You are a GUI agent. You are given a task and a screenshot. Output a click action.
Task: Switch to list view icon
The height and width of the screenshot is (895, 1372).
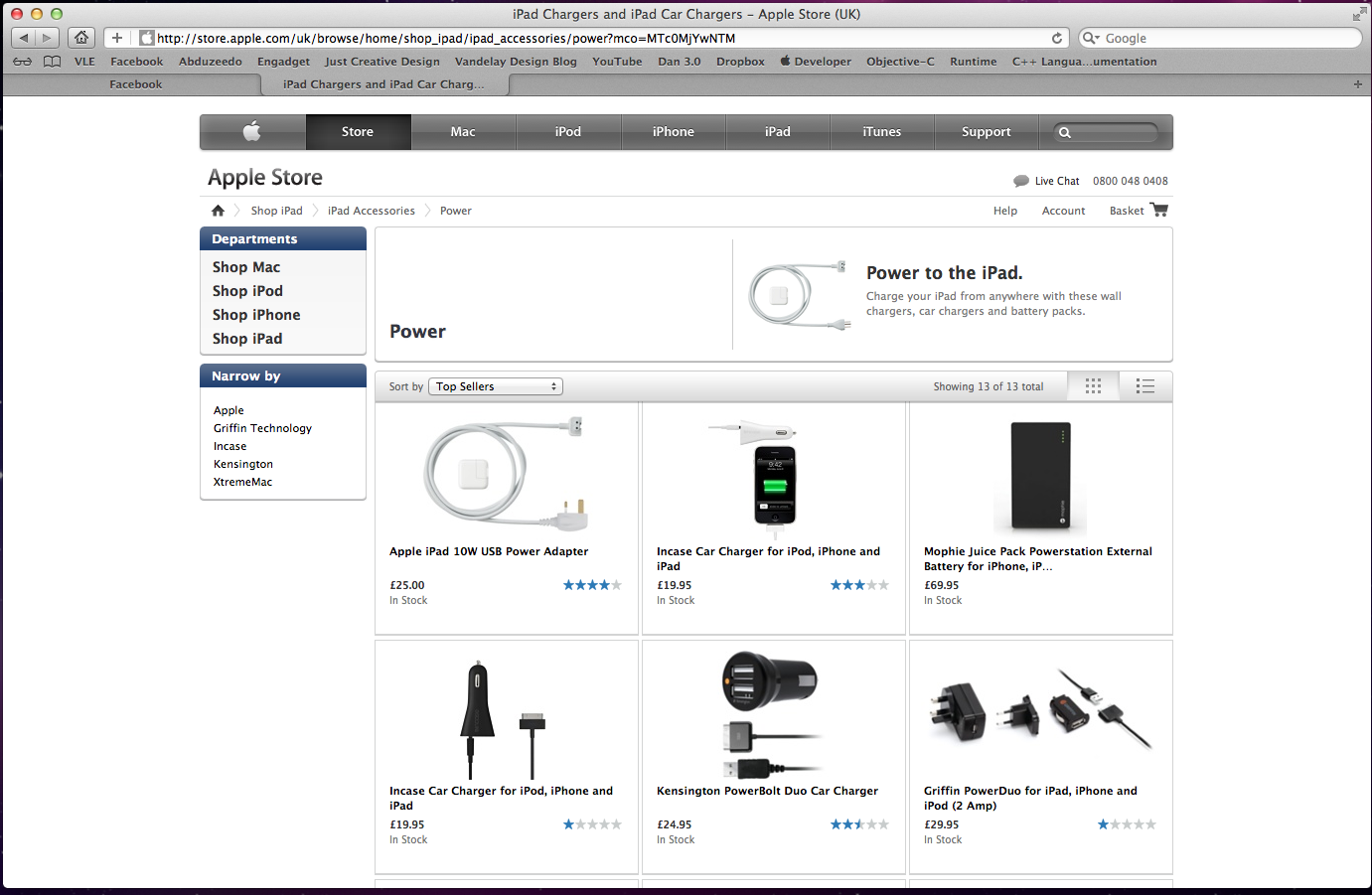1145,386
